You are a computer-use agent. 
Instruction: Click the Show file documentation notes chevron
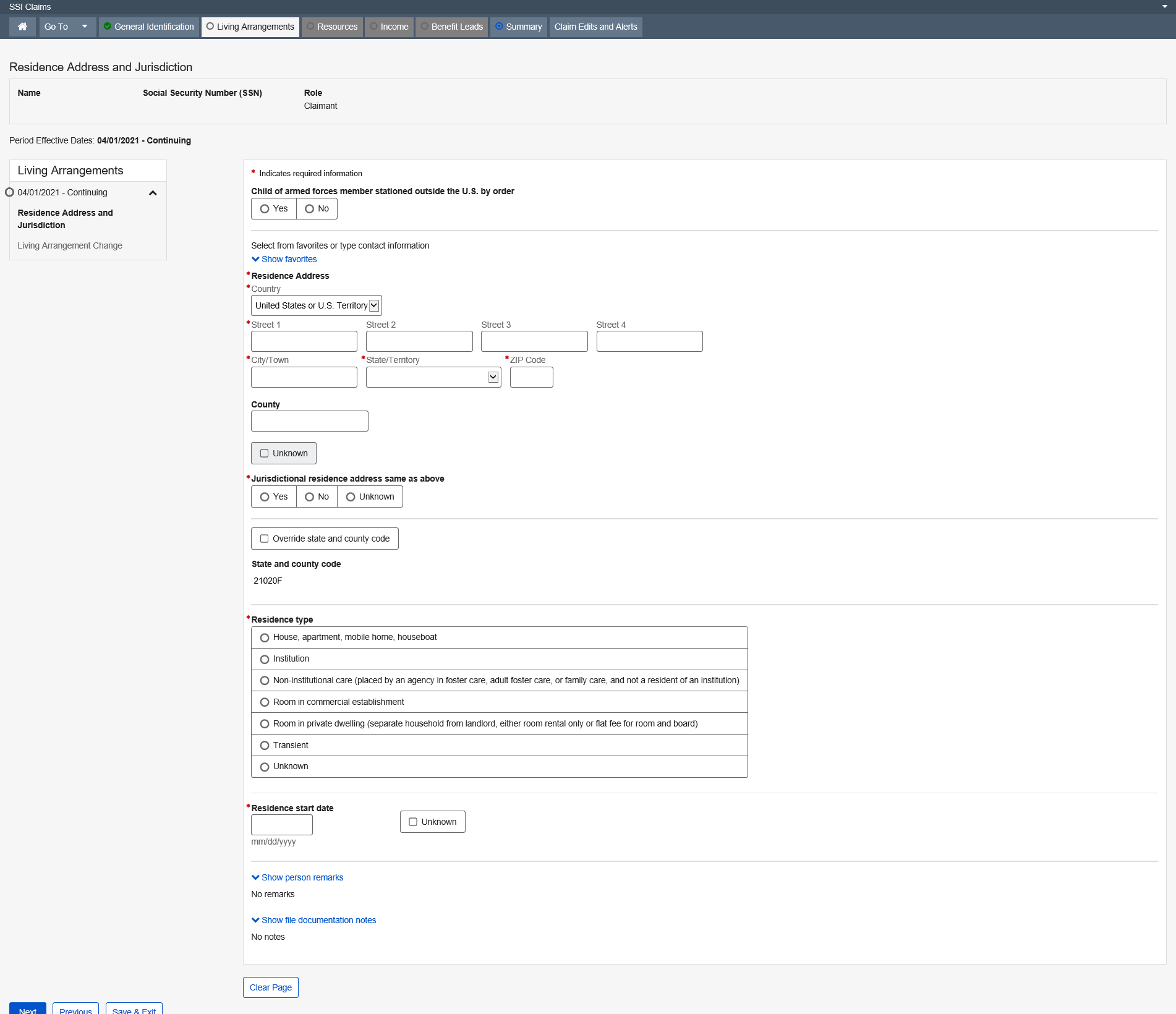tap(255, 920)
